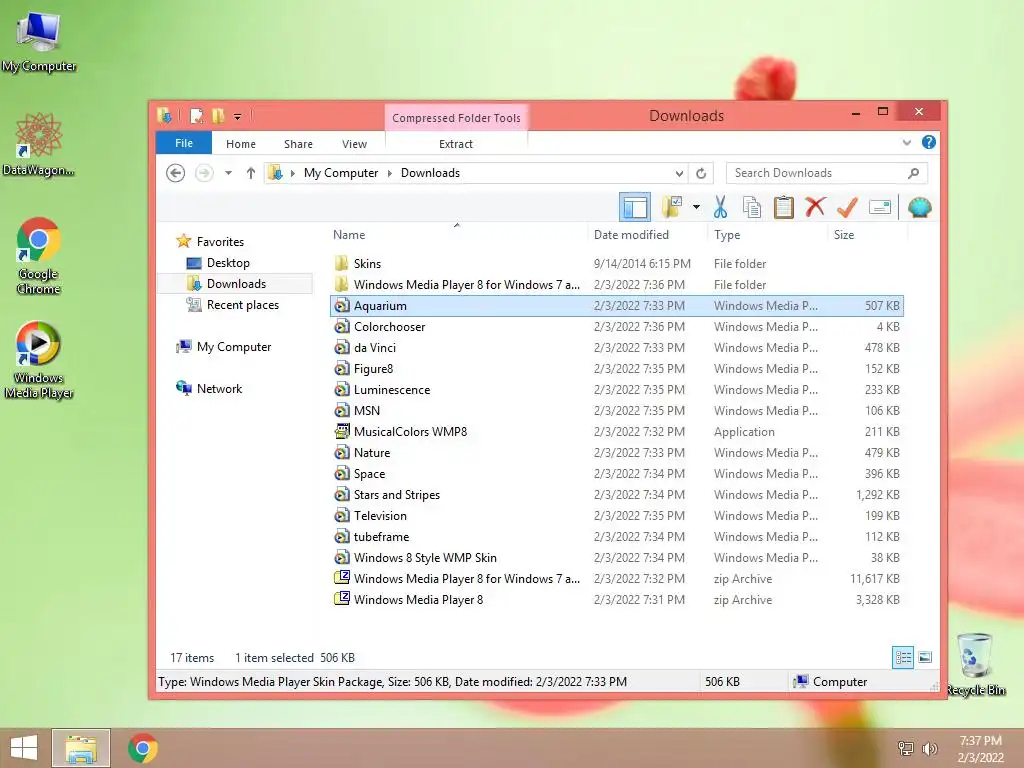The height and width of the screenshot is (768, 1024).
Task: Open the Windows Start button
Action: (24, 748)
